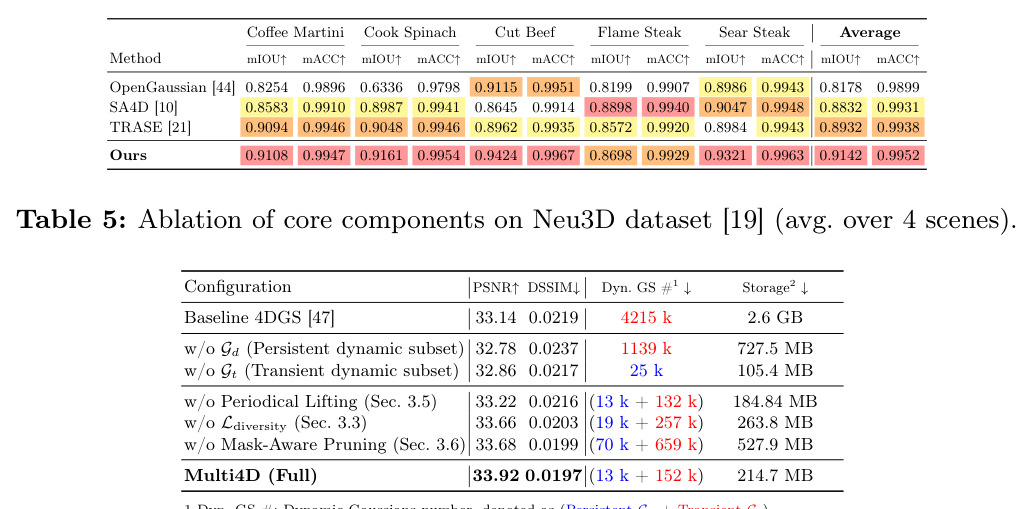Click the bold Ours row label

128,156
